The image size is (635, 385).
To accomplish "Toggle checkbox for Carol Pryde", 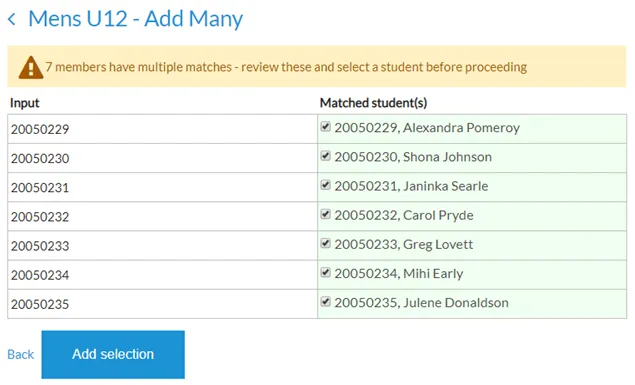I will point(326,214).
